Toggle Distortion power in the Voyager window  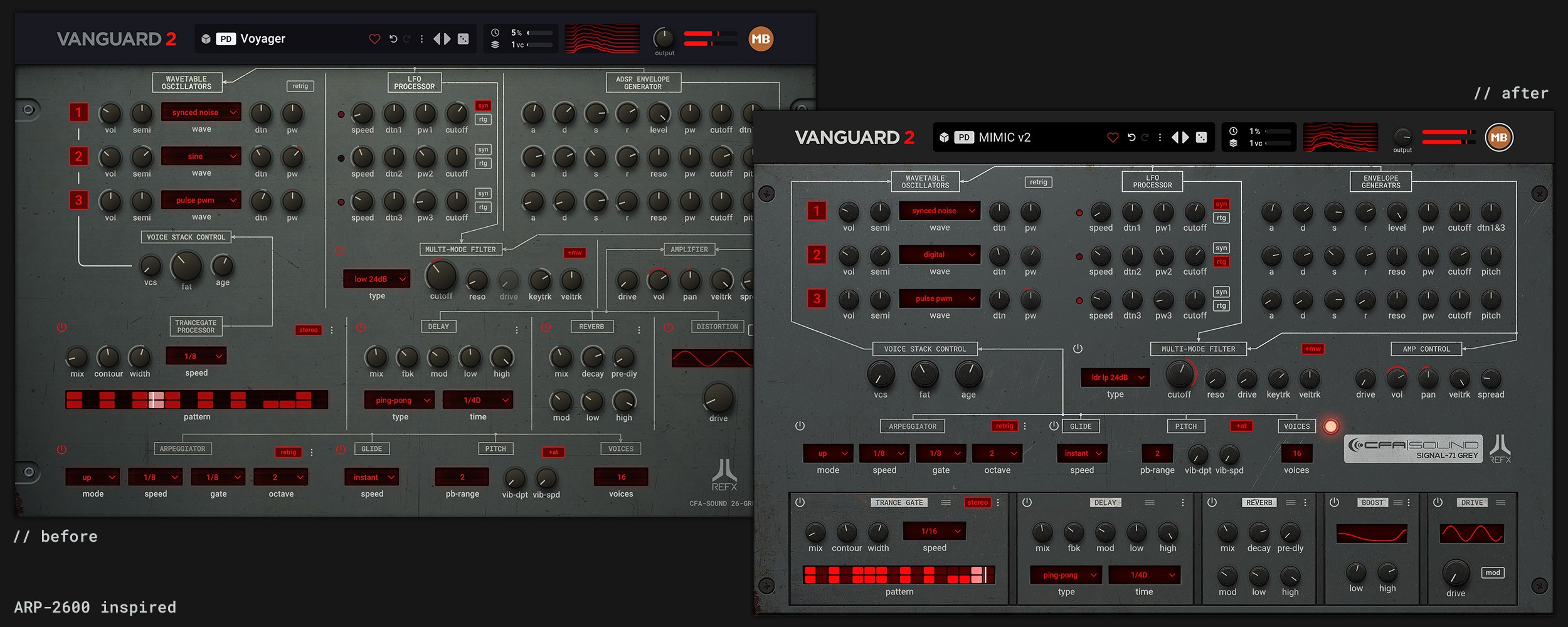[x=668, y=327]
